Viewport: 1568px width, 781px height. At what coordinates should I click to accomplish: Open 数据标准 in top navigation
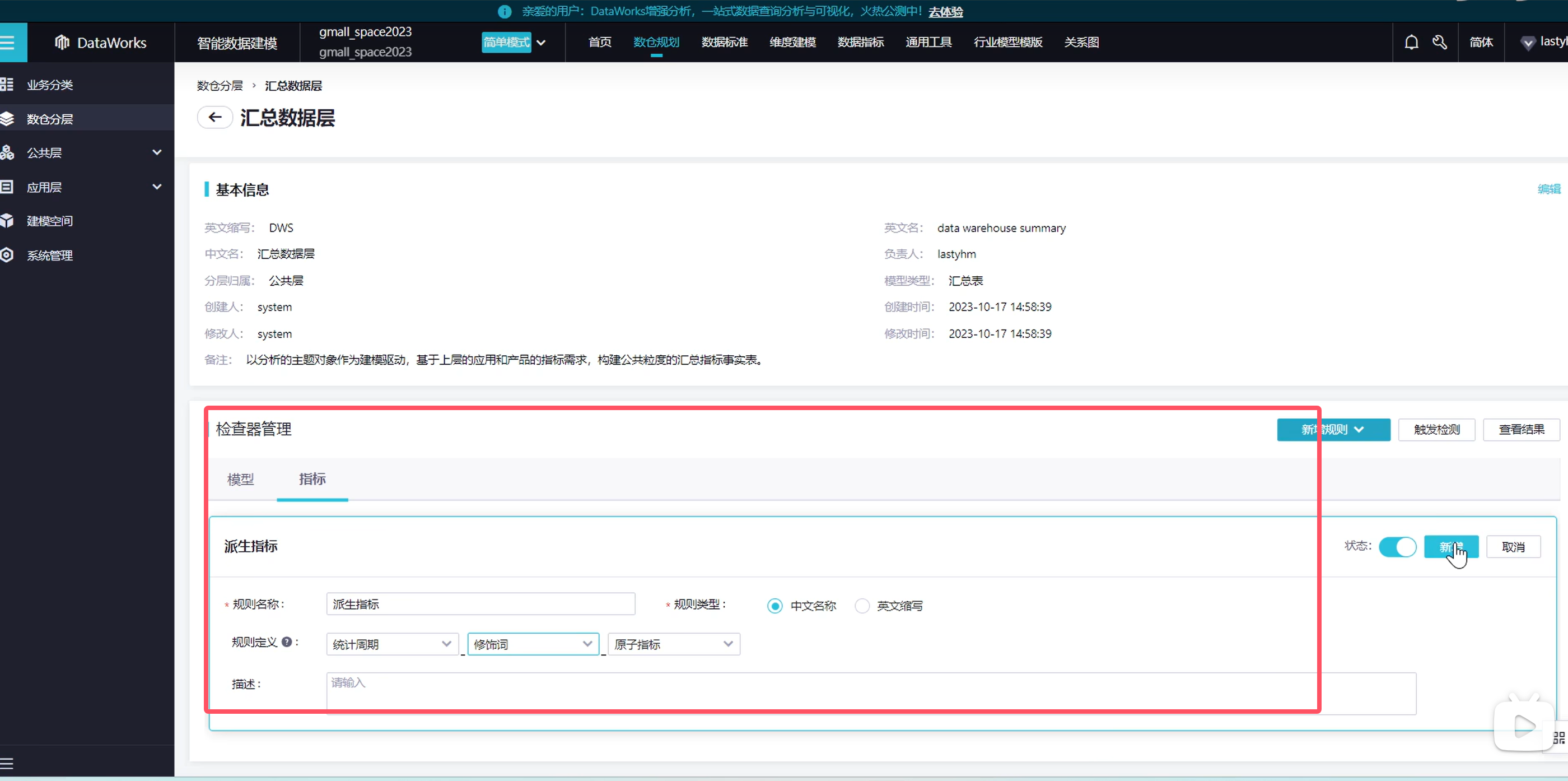click(x=724, y=42)
